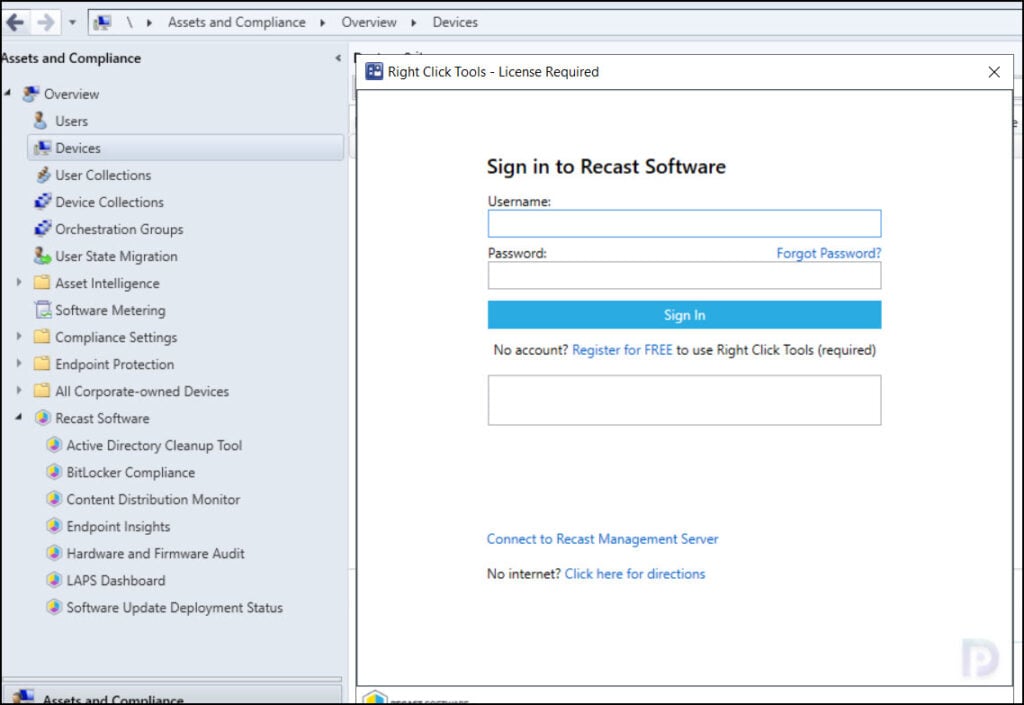Image resolution: width=1024 pixels, height=705 pixels.
Task: Select Device Collections in tree
Action: 110,202
